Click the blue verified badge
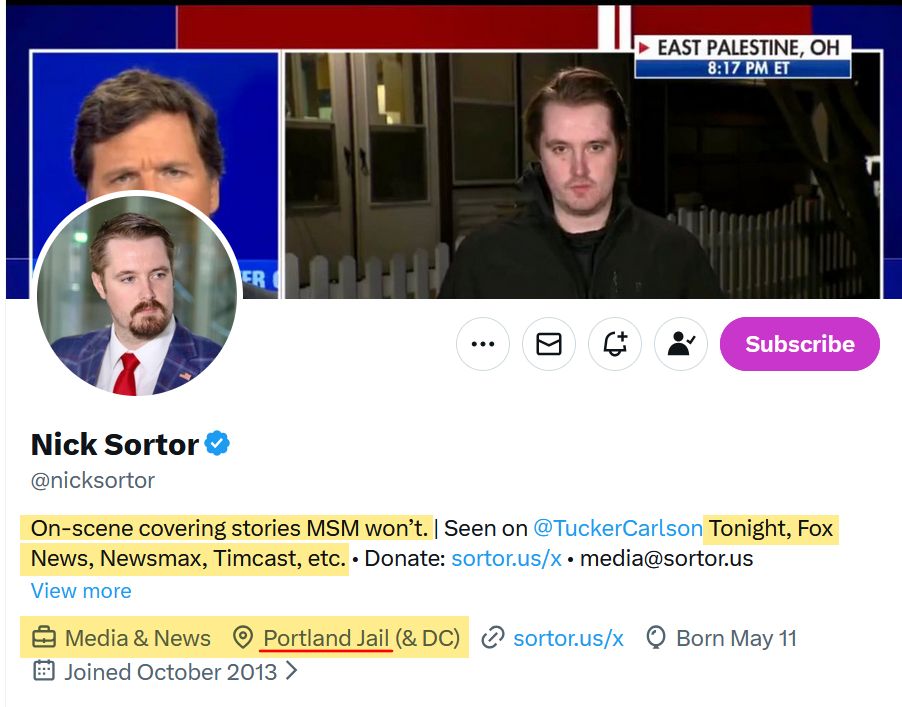This screenshot has width=902, height=707. (218, 444)
